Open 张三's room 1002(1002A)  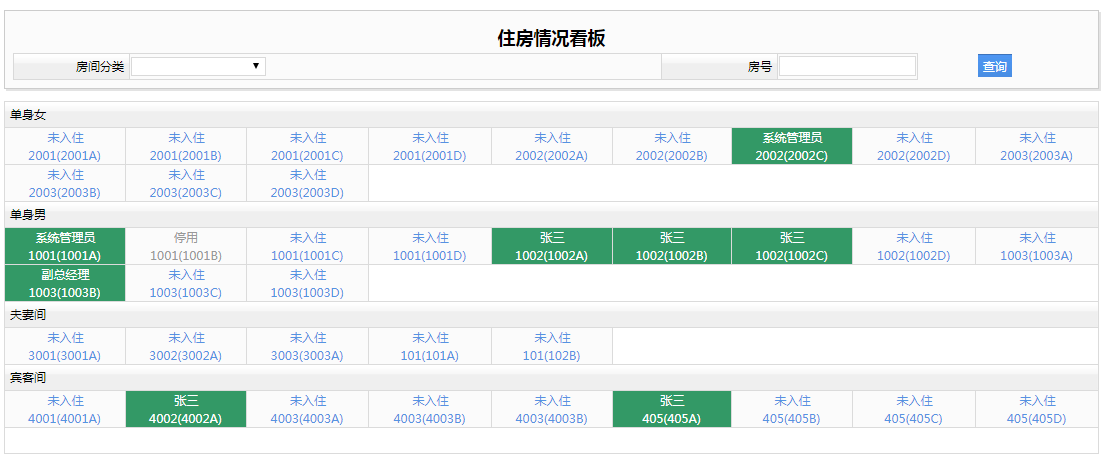click(x=552, y=247)
